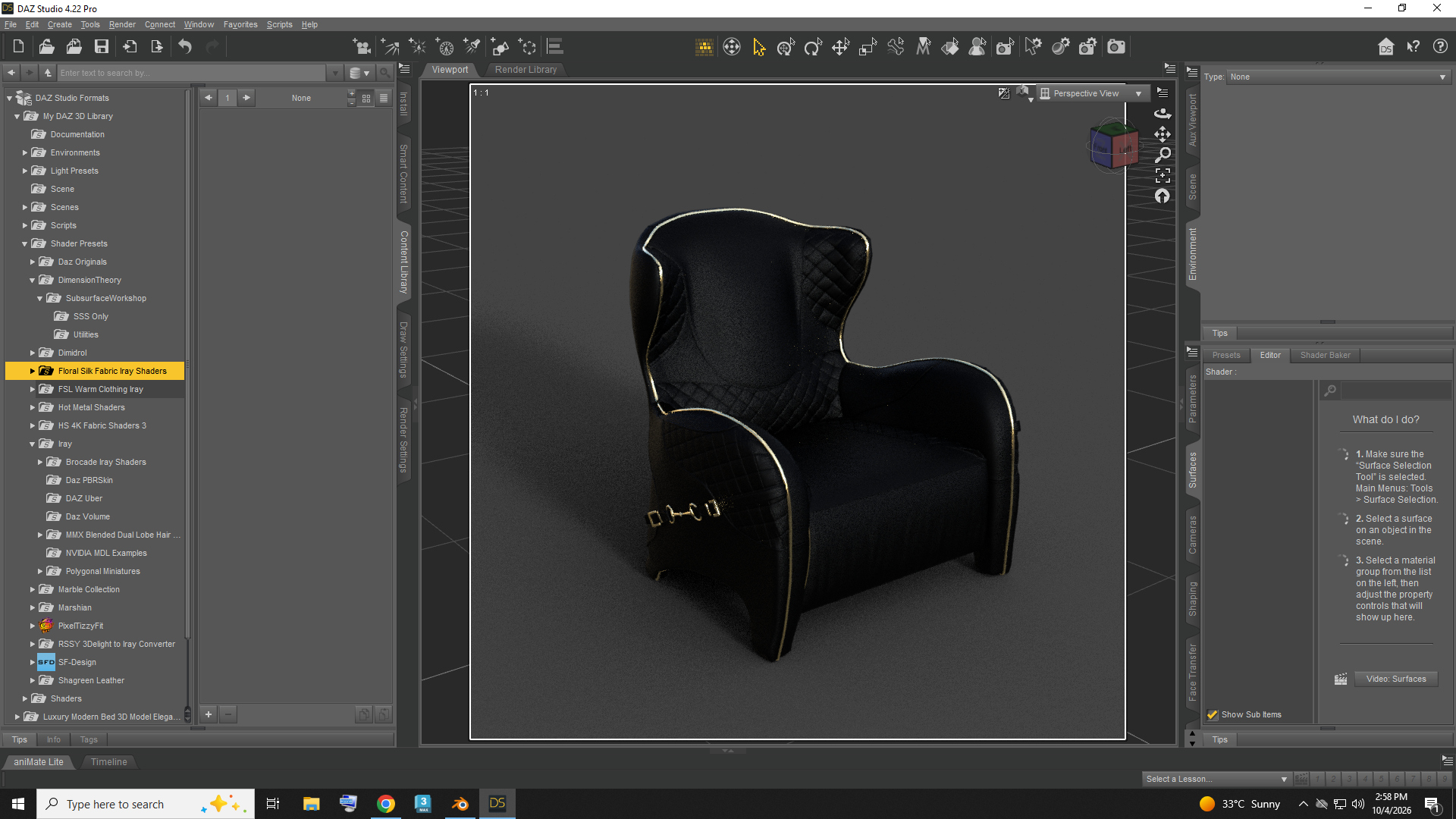Select the Universal manipulator tool
Screen dimensions: 1456x819
786,47
